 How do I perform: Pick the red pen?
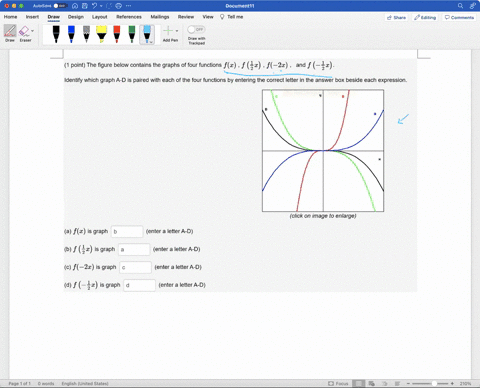tap(117, 34)
